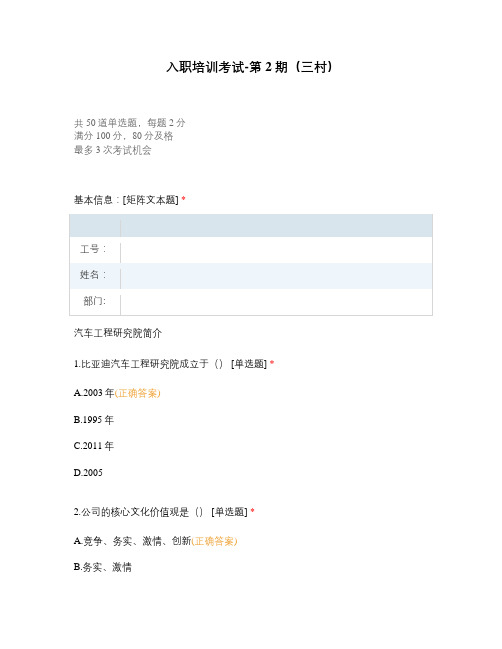Click the blue table header row
Viewport: 502px width, 649px height.
coord(251,226)
